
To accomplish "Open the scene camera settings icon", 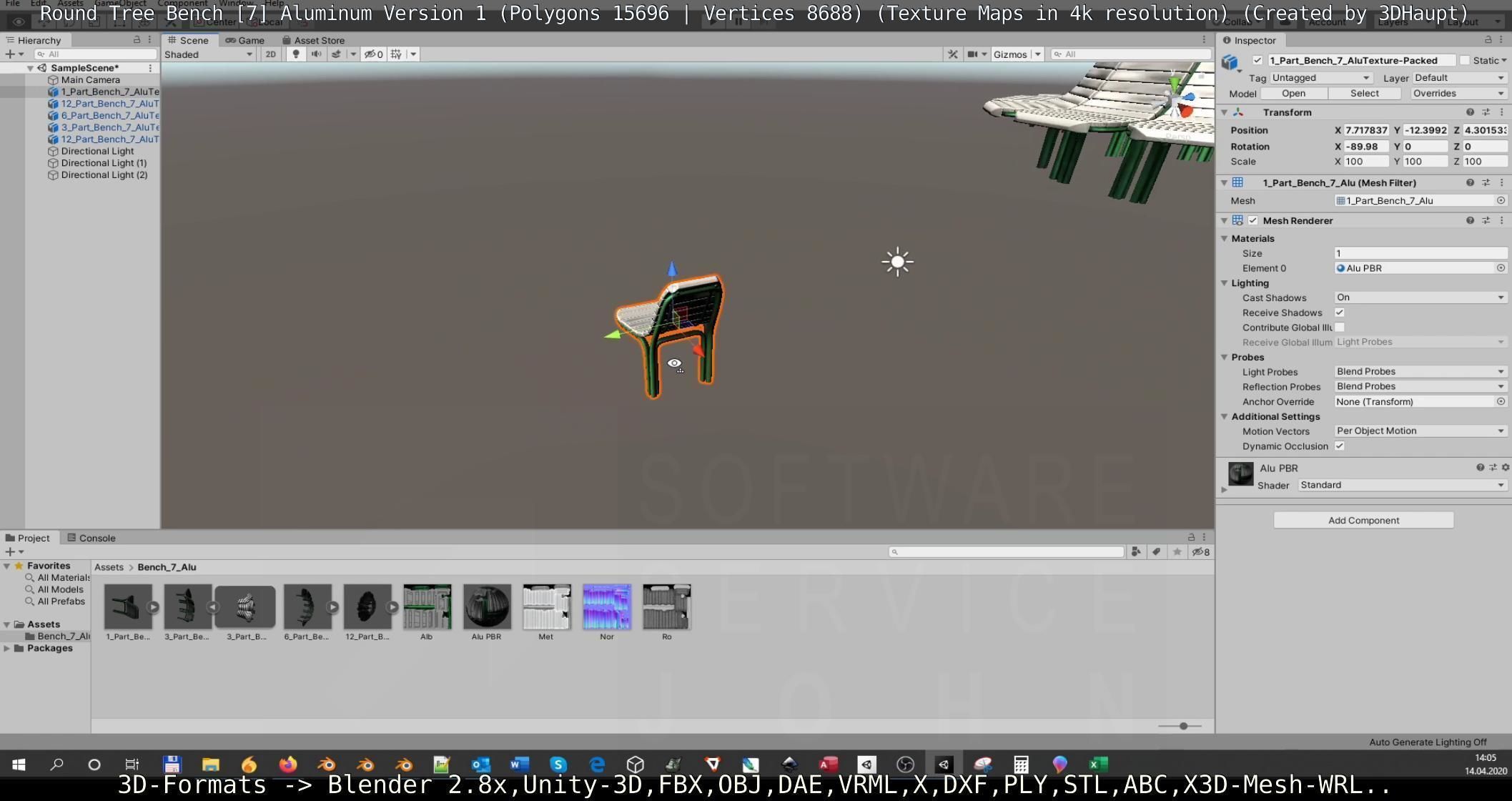I will 972,54.
